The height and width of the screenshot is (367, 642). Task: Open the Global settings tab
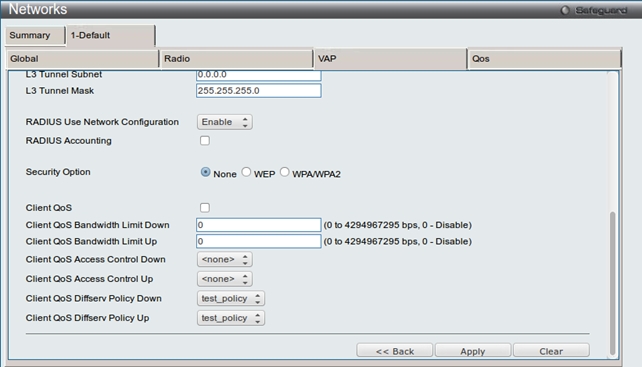pos(82,59)
